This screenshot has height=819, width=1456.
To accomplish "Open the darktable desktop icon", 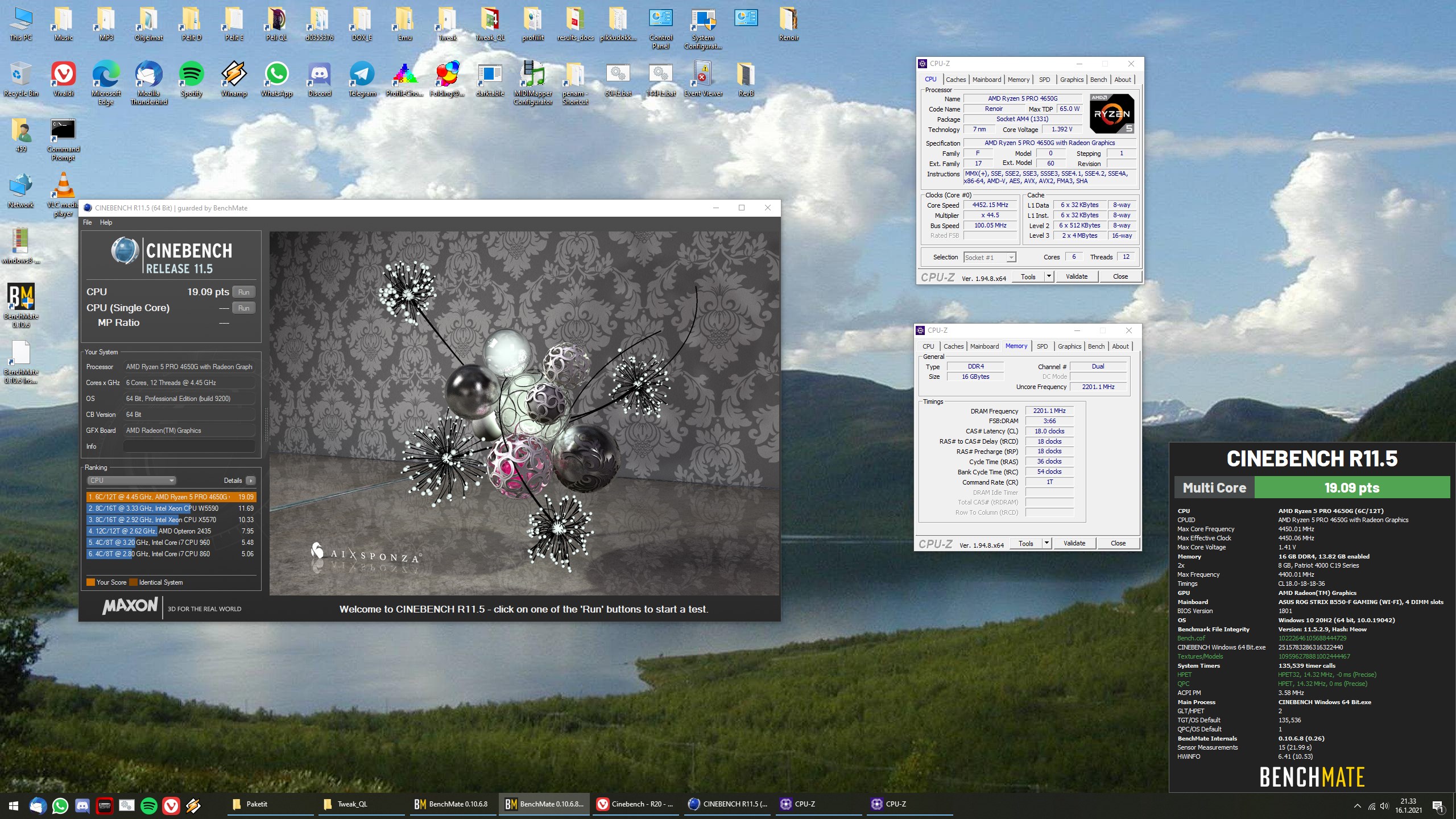I will point(490,79).
